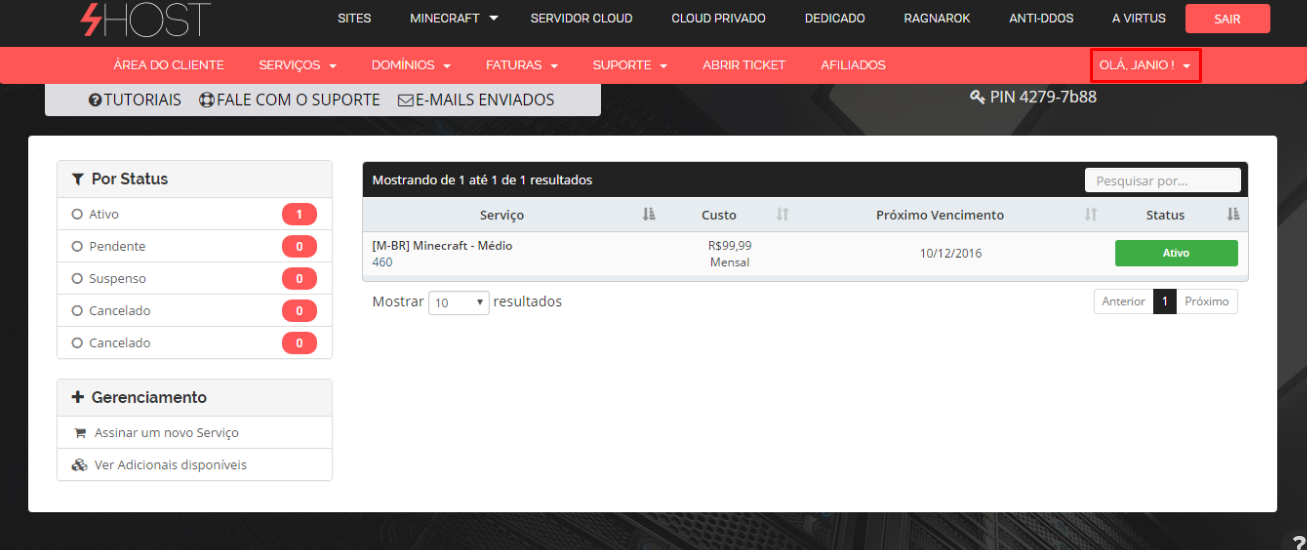The width and height of the screenshot is (1307, 550).
Task: Open Fale com o Suporte
Action: (x=290, y=100)
